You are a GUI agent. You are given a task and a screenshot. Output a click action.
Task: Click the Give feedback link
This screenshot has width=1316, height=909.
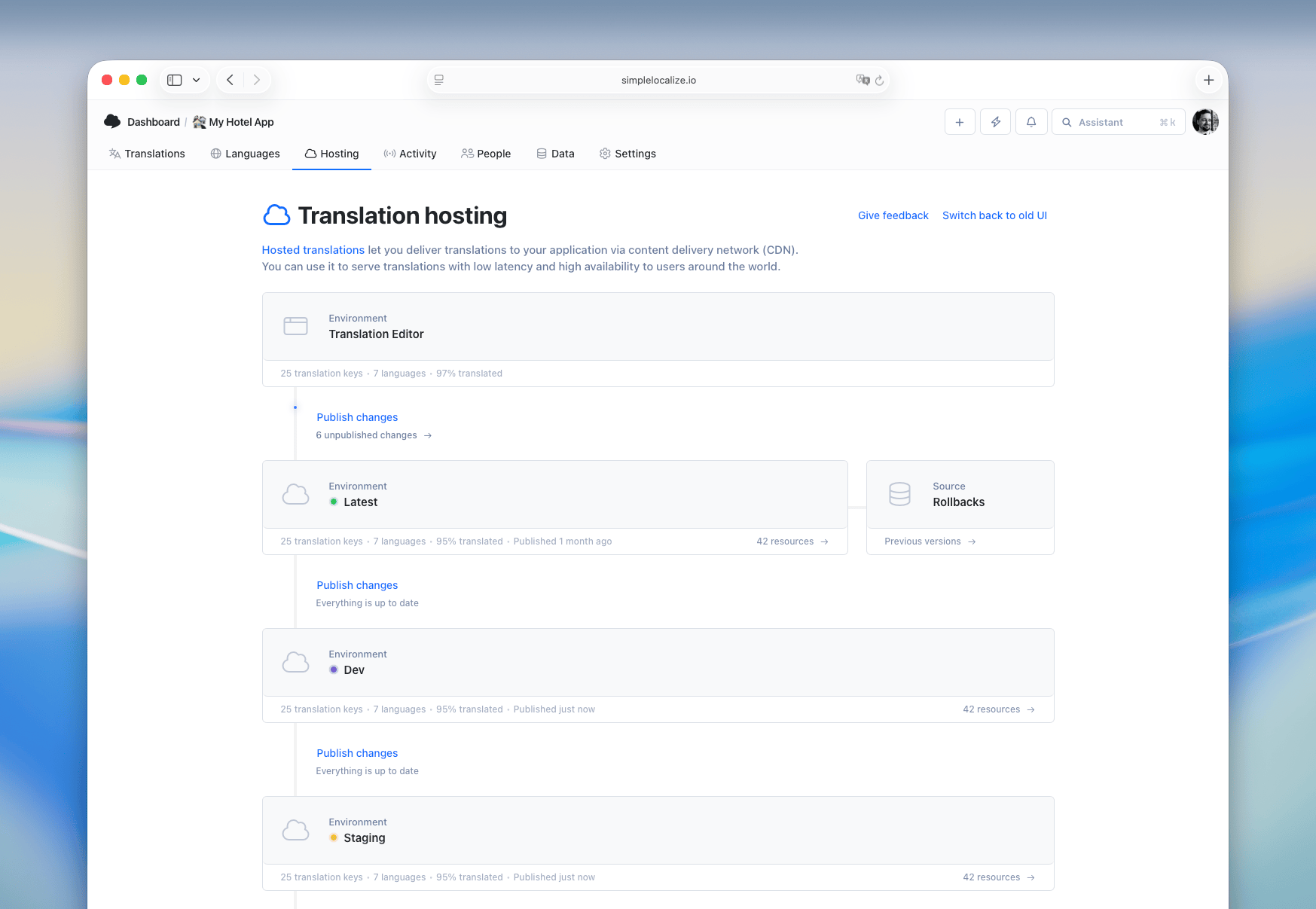893,215
